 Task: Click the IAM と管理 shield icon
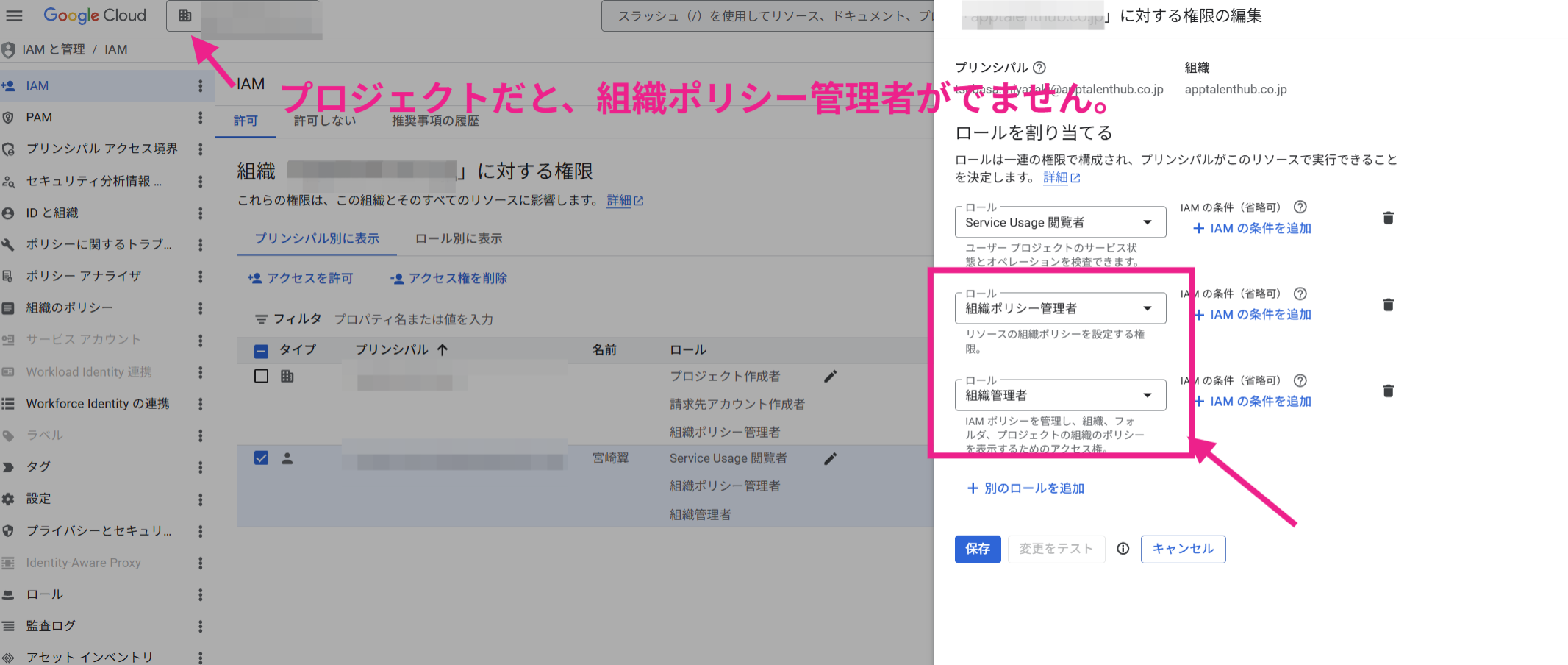click(x=8, y=50)
